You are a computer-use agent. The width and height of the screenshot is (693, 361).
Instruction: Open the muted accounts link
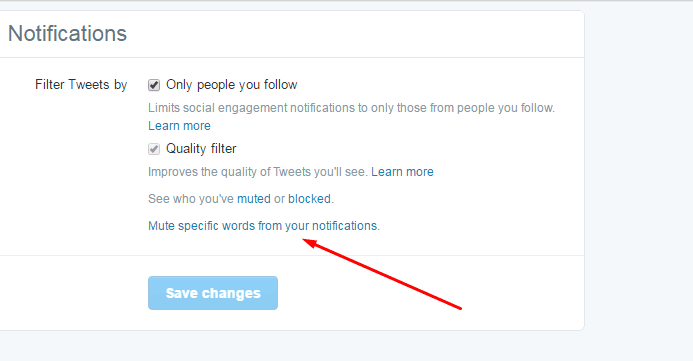tap(254, 199)
